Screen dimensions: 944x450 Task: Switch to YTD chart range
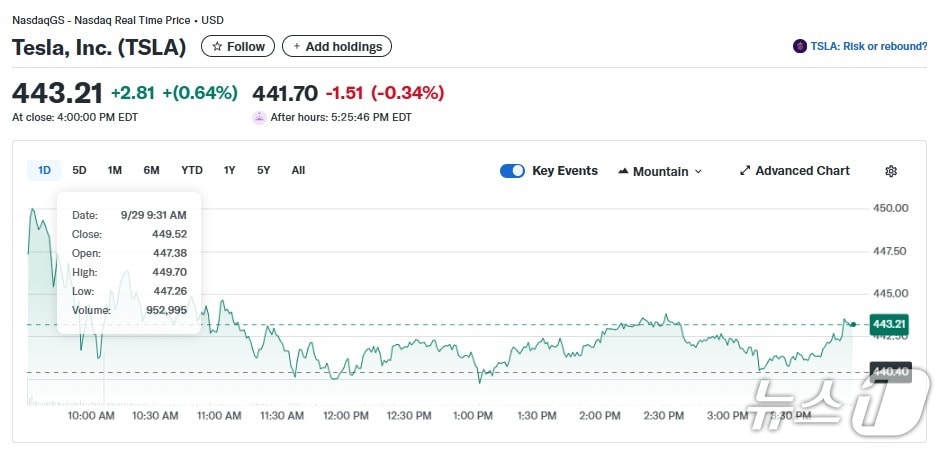pyautogui.click(x=192, y=170)
